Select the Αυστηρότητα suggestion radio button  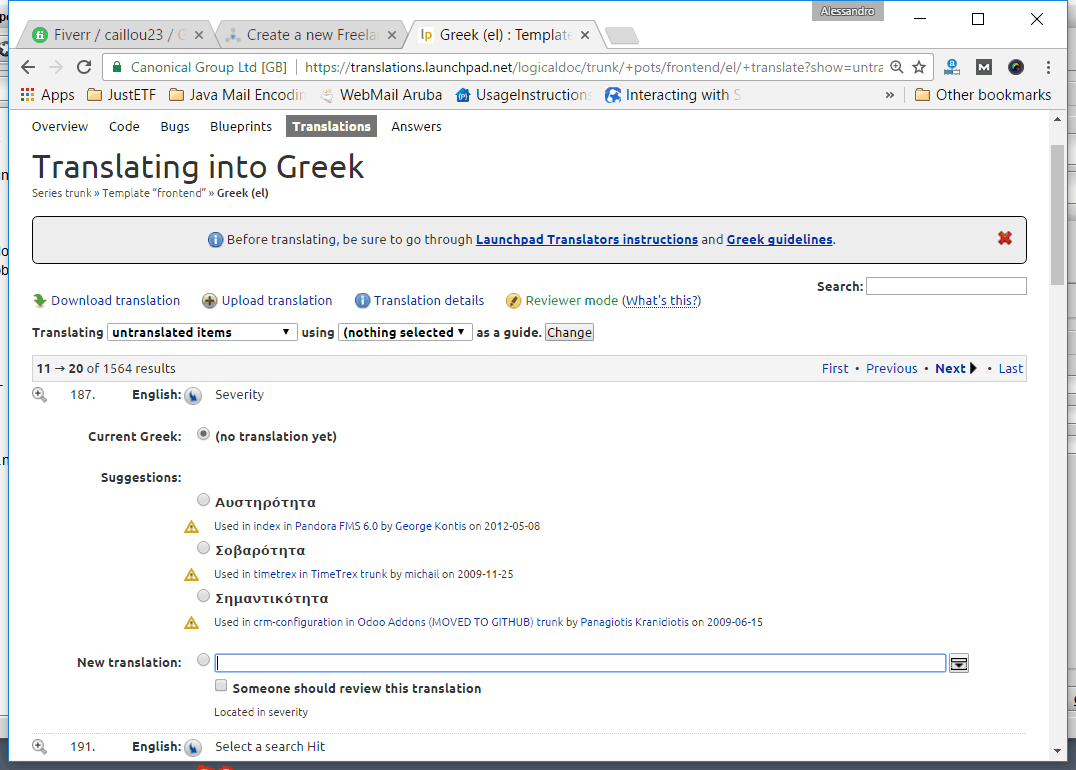point(204,500)
